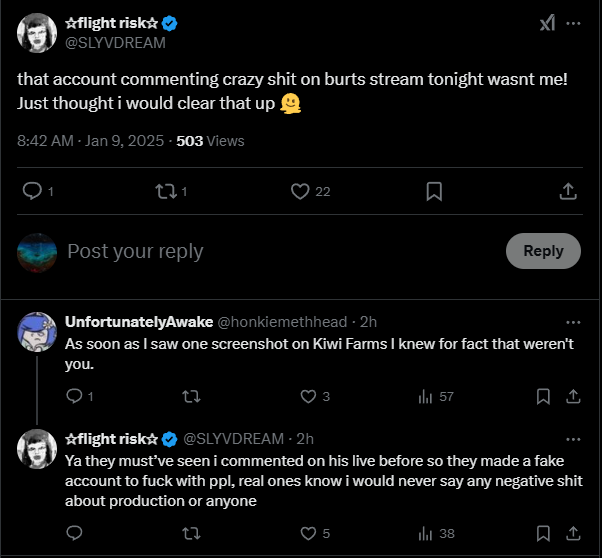Like UnfortunatelyAwake's reply
The height and width of the screenshot is (558, 602).
point(308,396)
